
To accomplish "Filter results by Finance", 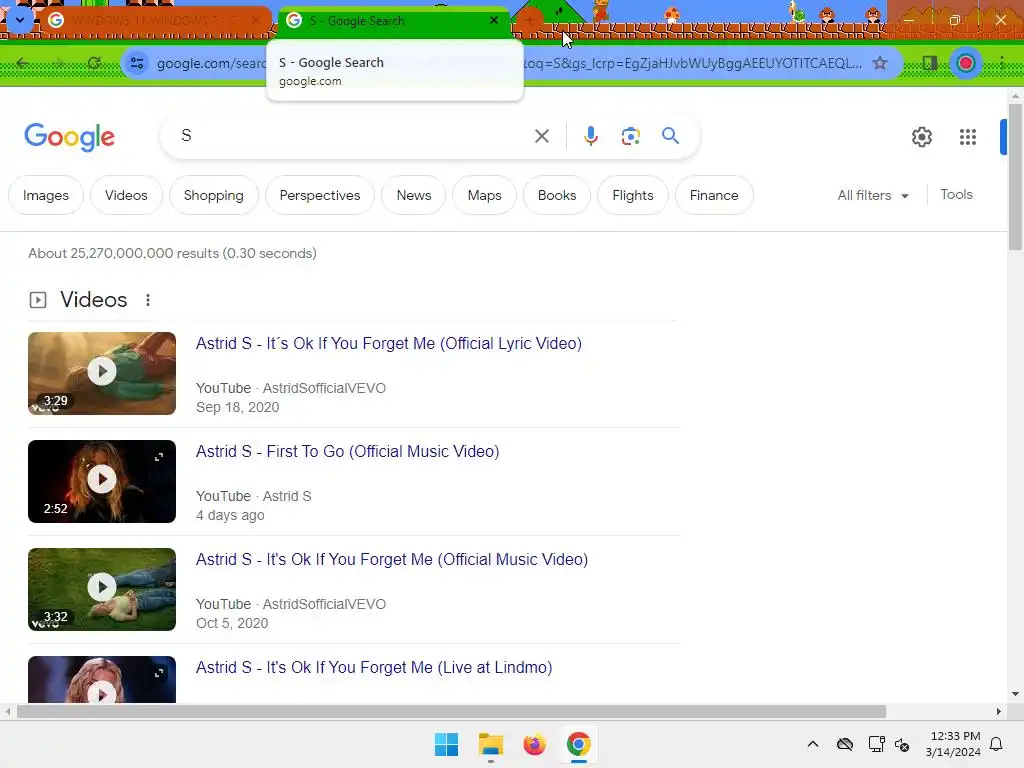I will [714, 195].
